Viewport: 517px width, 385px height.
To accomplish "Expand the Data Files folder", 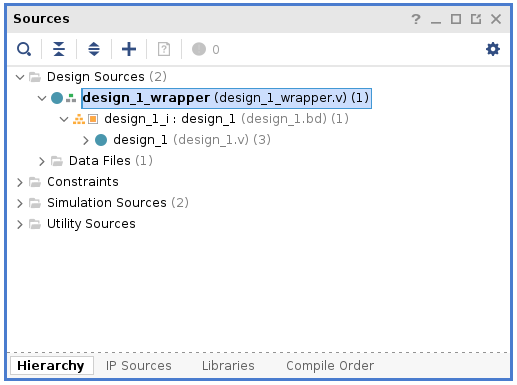I will point(42,161).
